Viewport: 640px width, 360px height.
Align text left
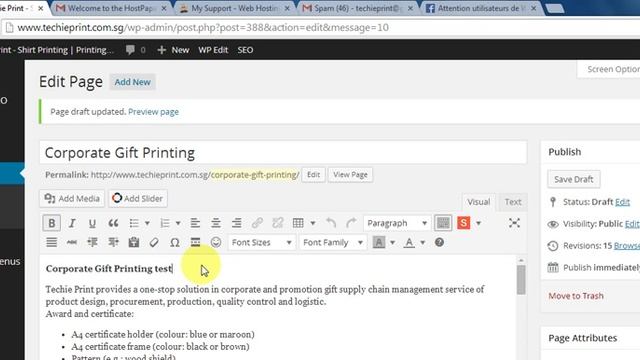[195, 223]
